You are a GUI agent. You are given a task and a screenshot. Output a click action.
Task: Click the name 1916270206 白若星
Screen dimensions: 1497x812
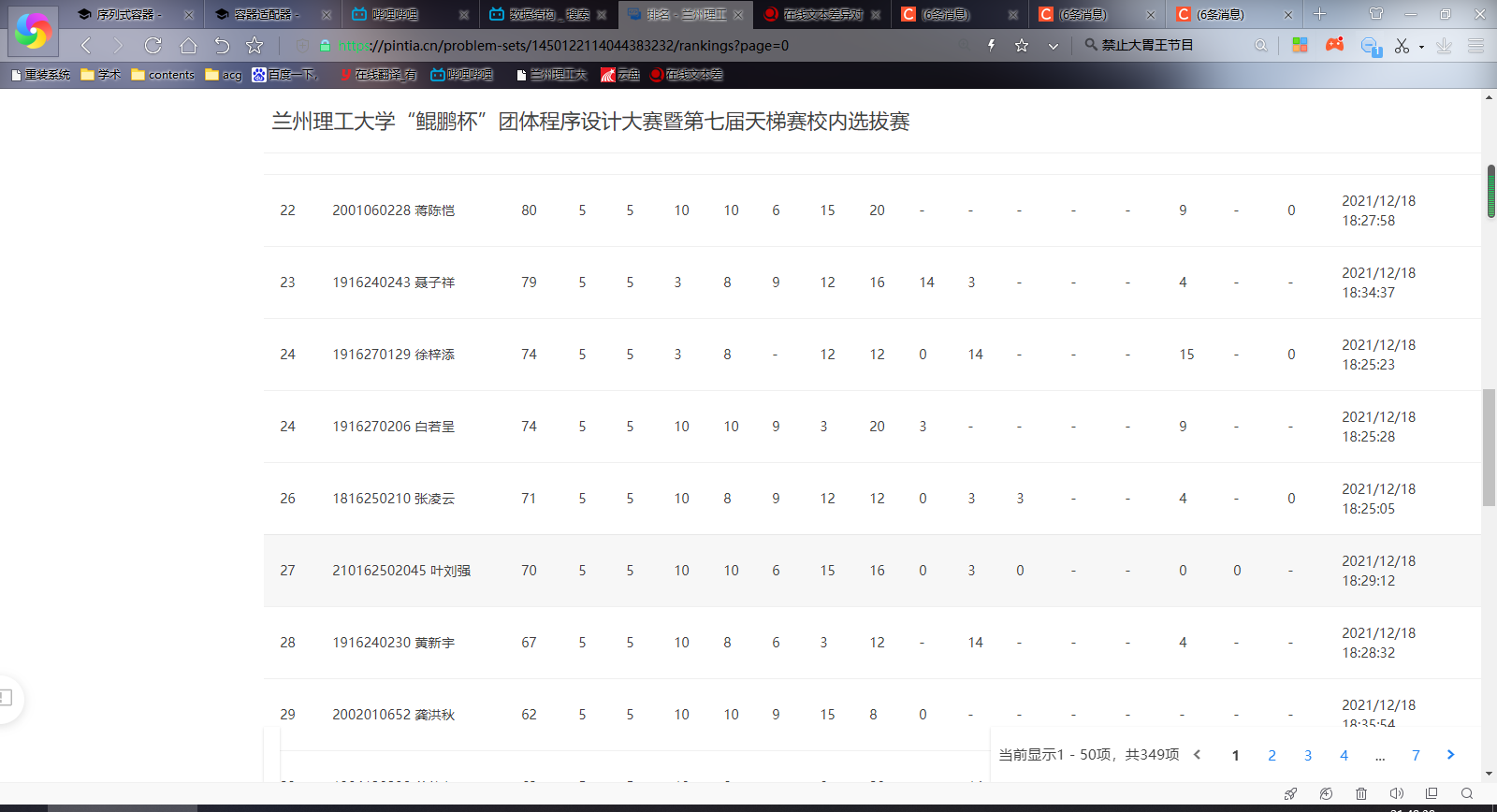[x=394, y=427]
